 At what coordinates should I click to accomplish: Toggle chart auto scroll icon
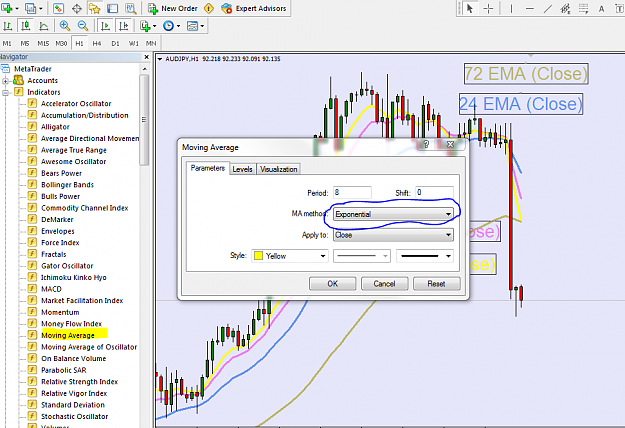point(105,26)
